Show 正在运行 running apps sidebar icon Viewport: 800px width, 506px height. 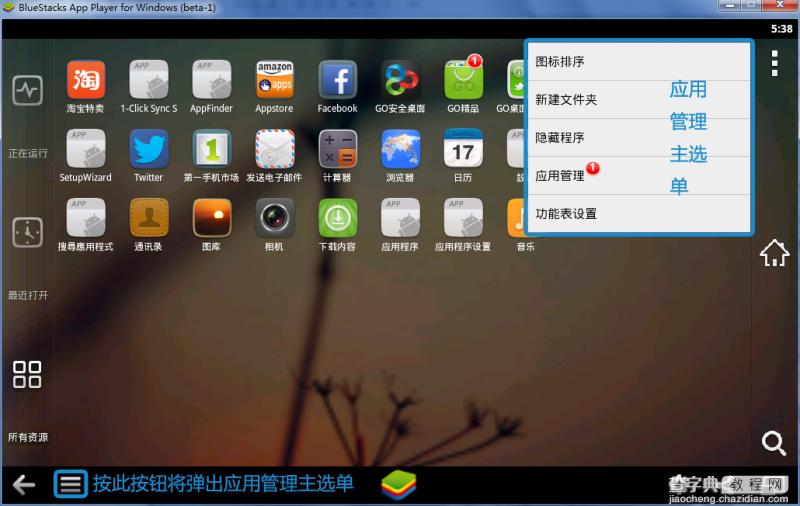point(28,90)
